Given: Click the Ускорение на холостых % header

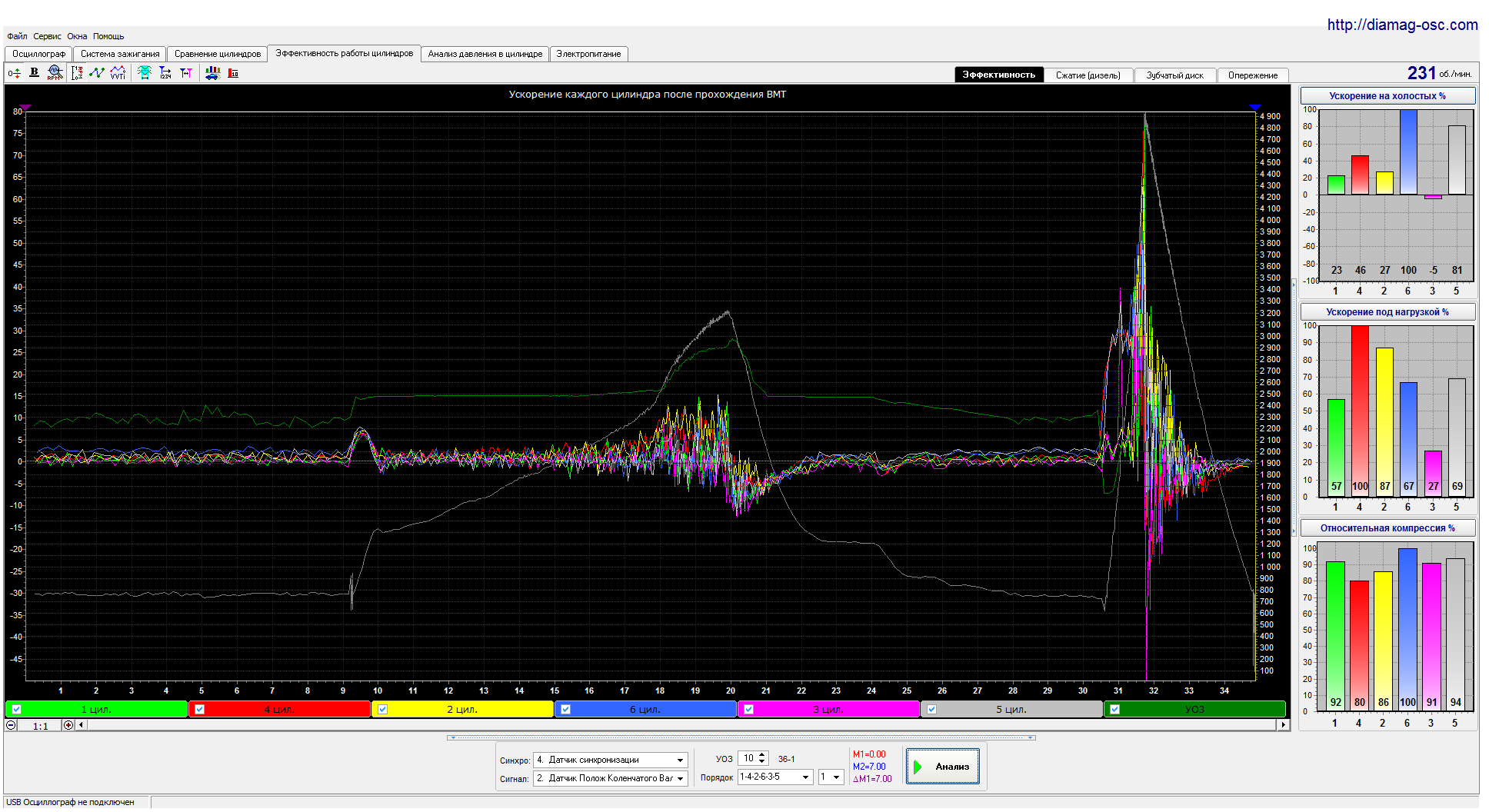Looking at the screenshot, I should pos(1387,96).
